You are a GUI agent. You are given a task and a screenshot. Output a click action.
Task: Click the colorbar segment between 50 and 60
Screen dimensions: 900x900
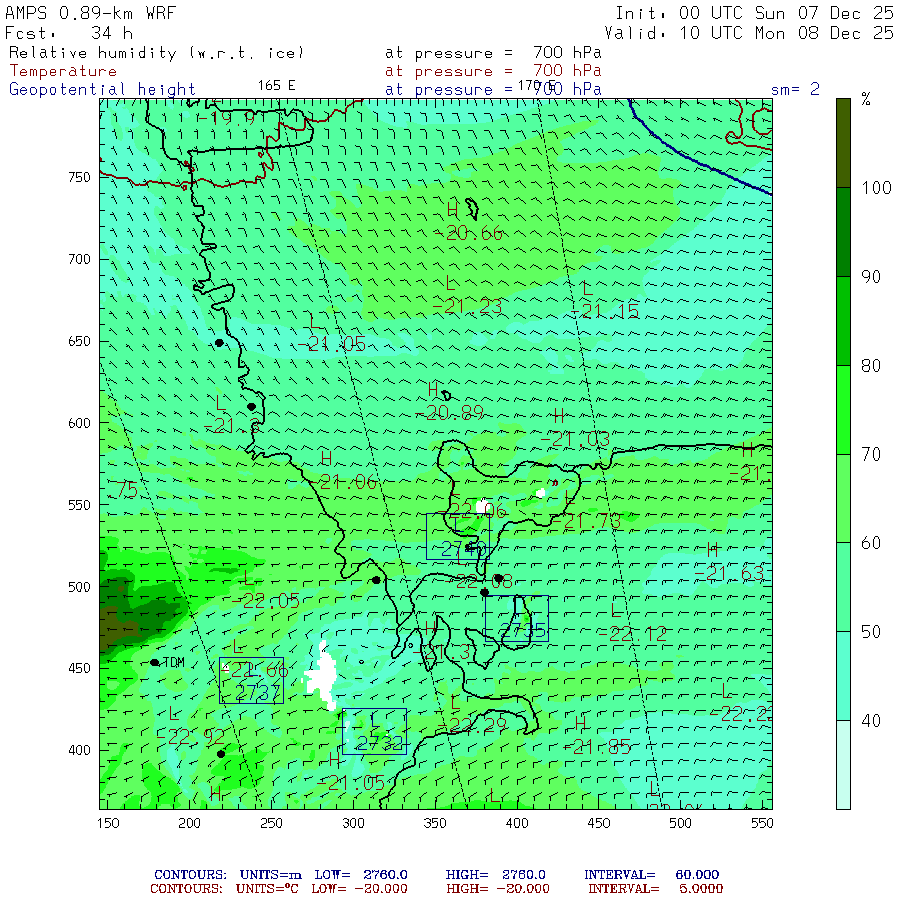[x=843, y=587]
